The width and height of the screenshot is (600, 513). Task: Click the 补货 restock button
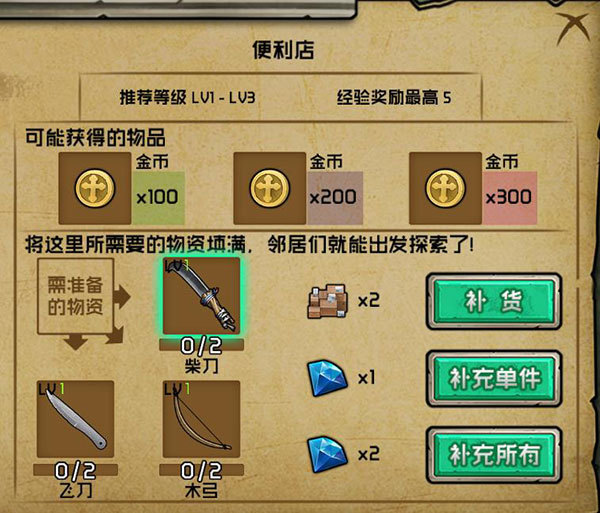pos(494,301)
